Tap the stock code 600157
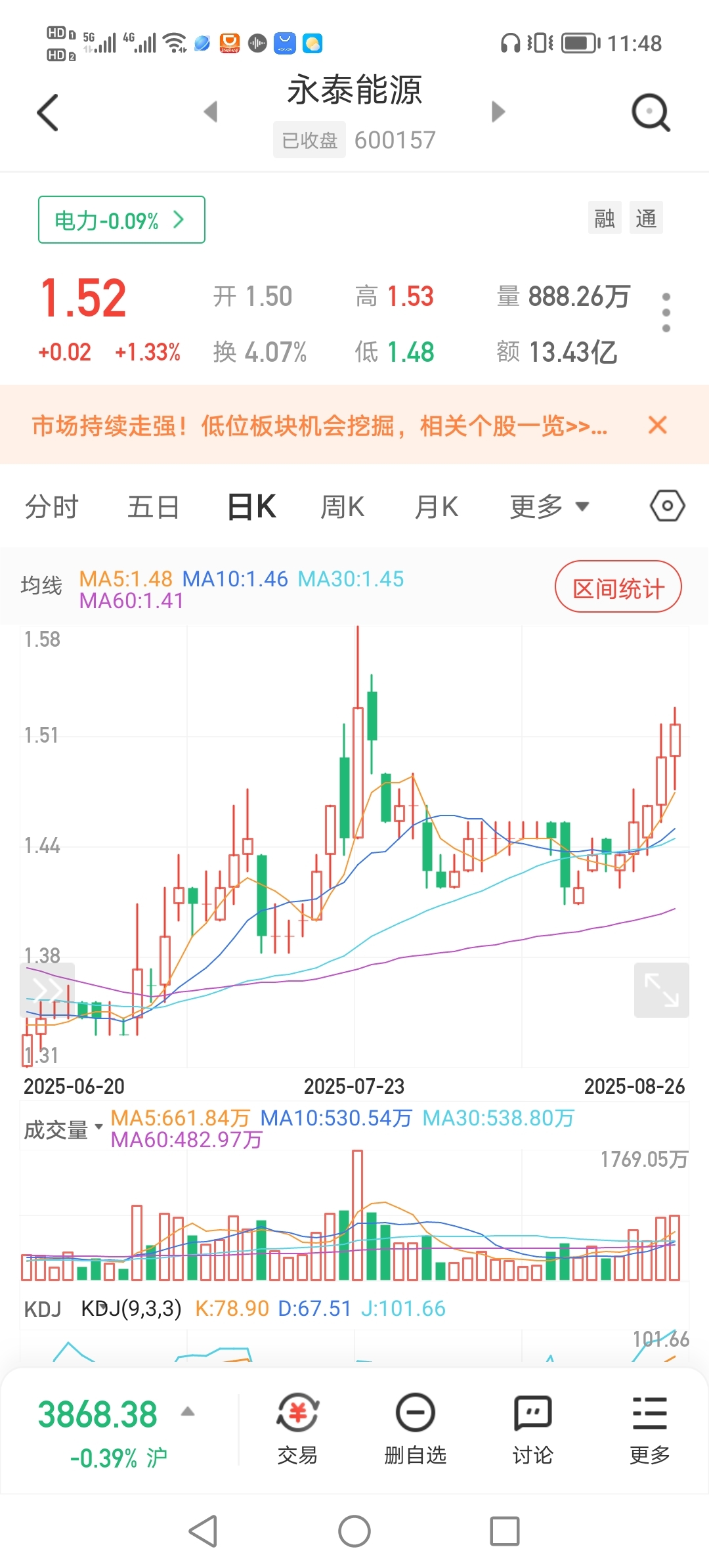The image size is (709, 1568). [395, 140]
